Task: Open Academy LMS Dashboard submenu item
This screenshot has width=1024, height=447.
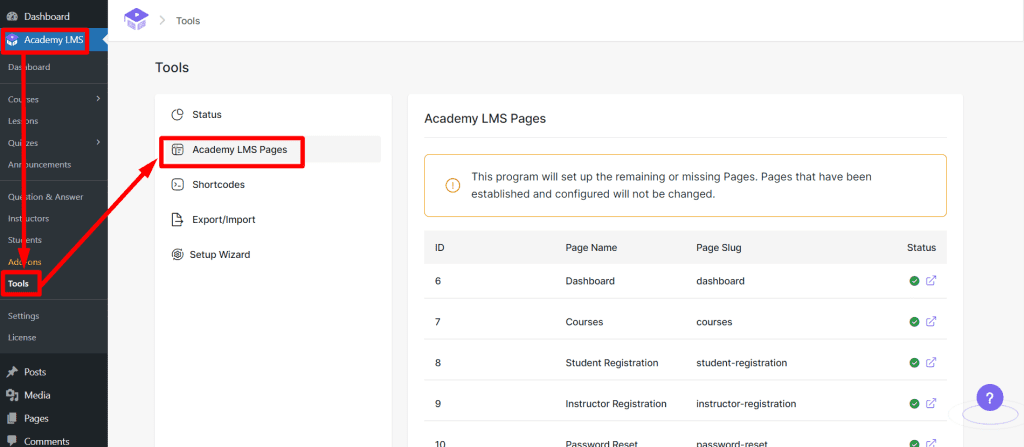Action: (x=29, y=67)
